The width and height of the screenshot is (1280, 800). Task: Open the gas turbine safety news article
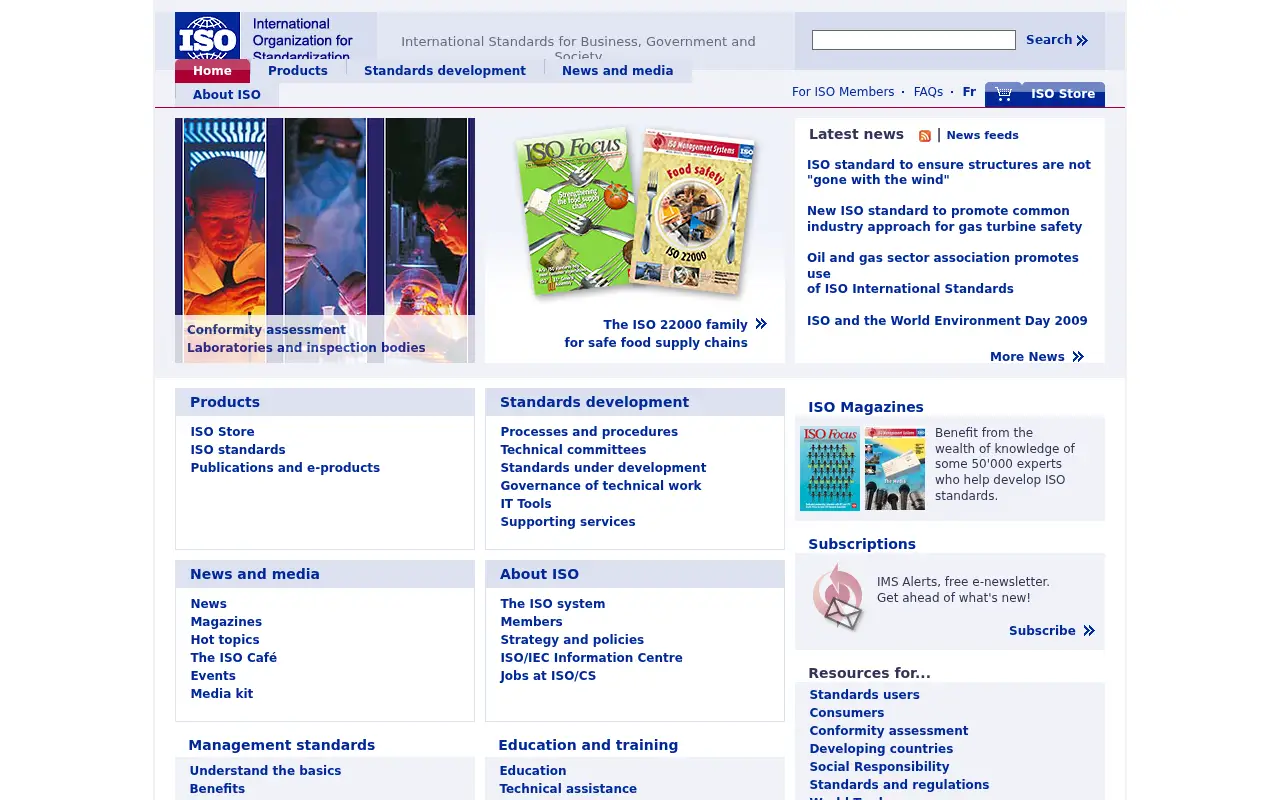[945, 219]
